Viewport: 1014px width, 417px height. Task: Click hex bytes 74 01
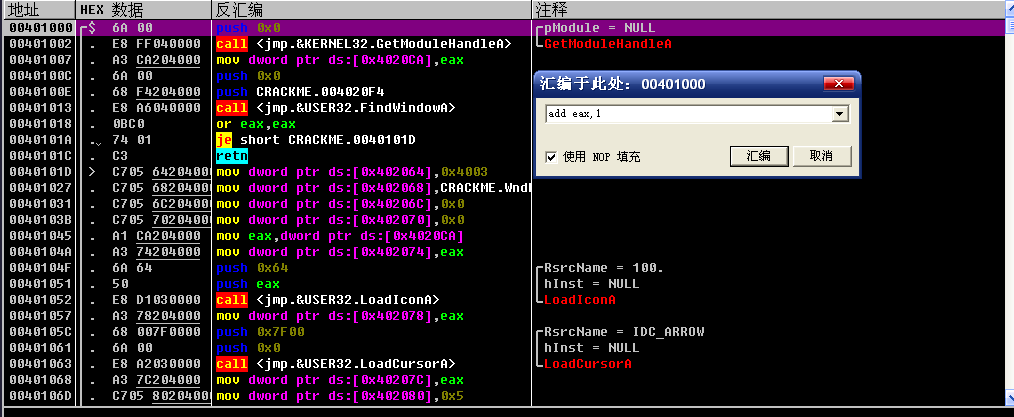point(132,140)
